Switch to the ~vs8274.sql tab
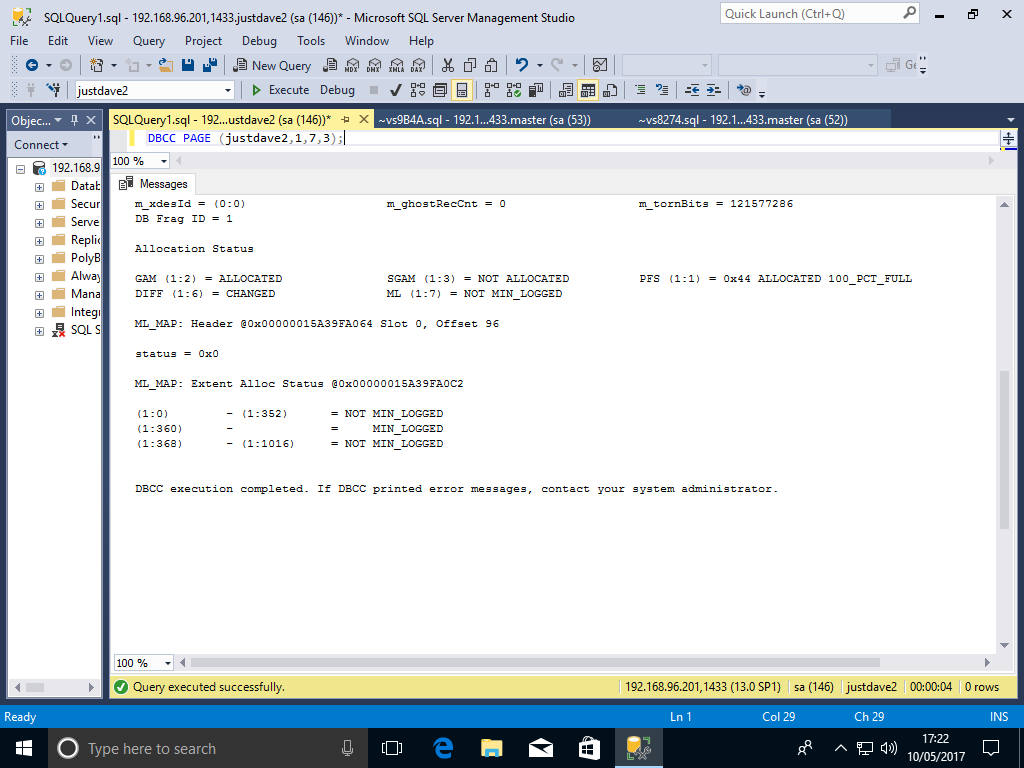This screenshot has height=768, width=1024. click(742, 119)
